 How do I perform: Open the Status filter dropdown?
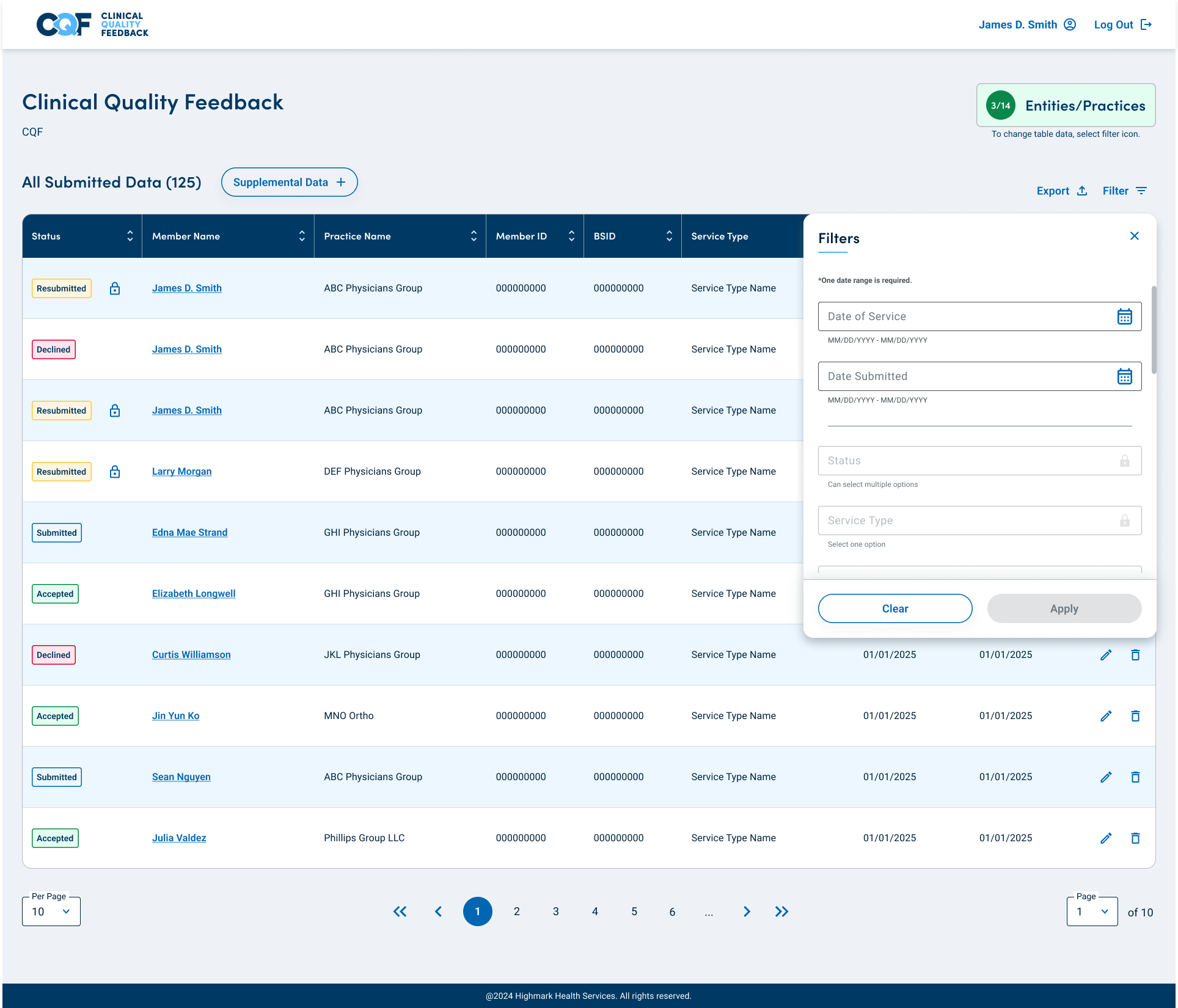tap(979, 461)
